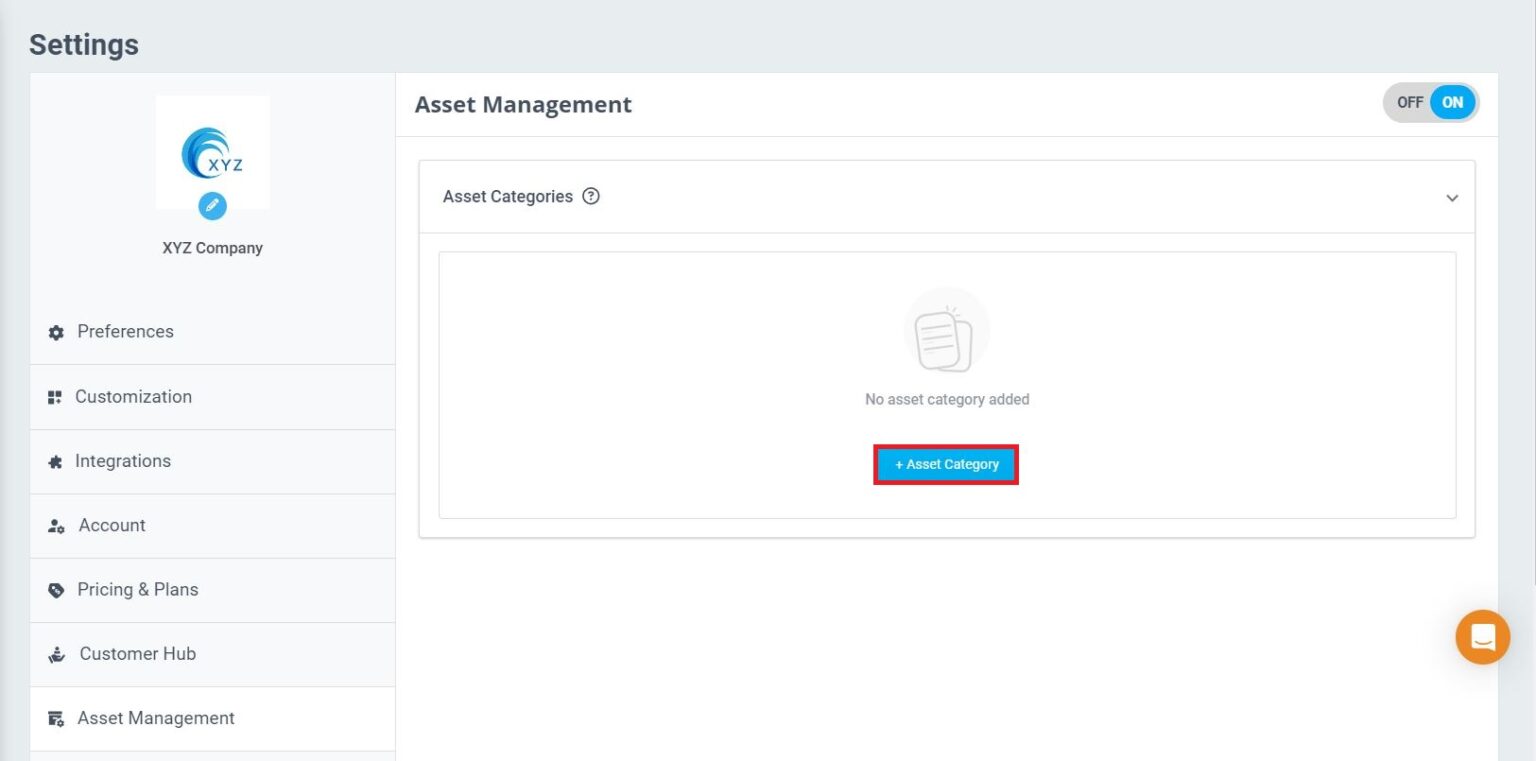
Task: Turn Asset Management OFF
Action: [x=1409, y=102]
